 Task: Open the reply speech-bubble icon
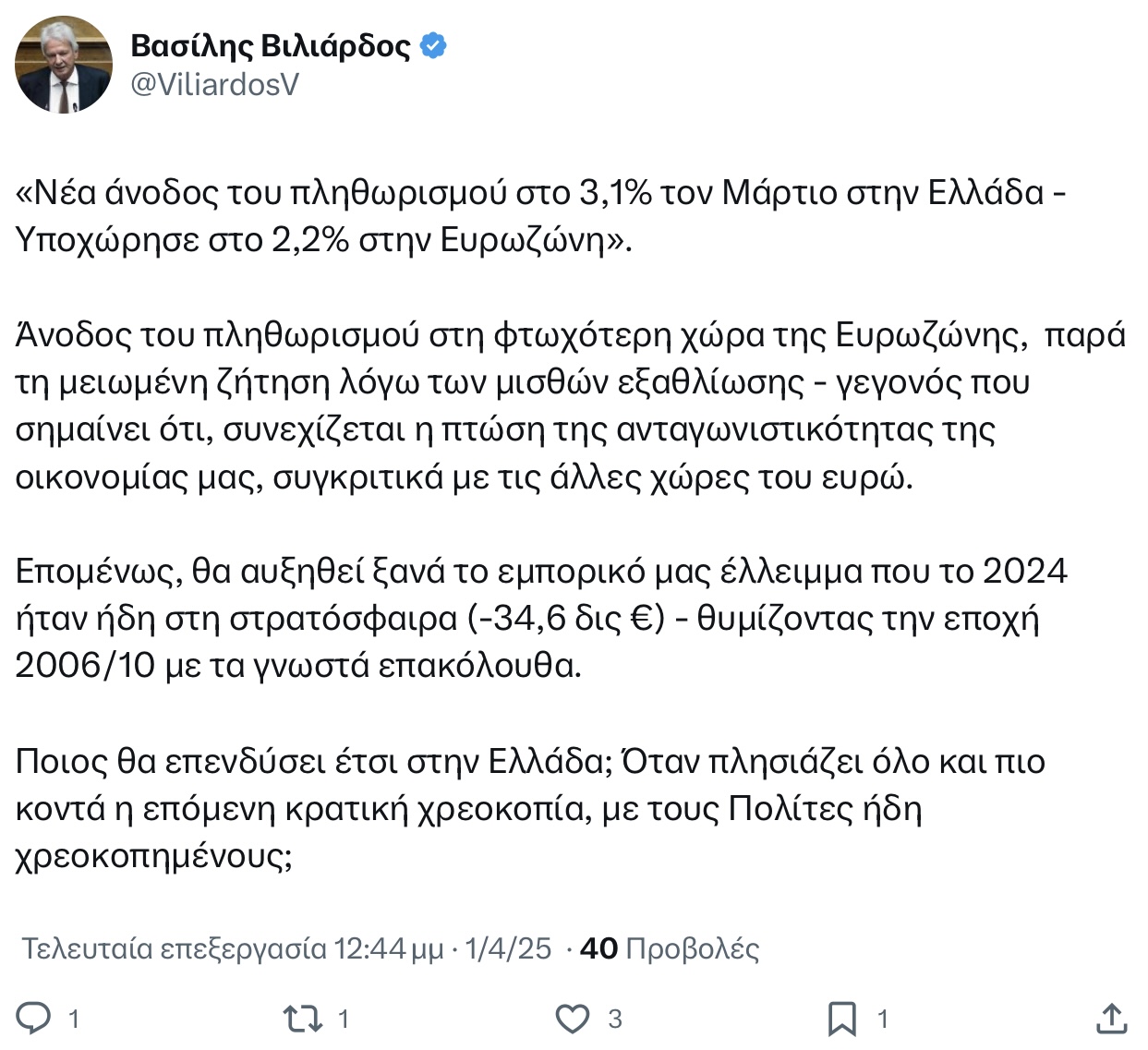coord(35,1019)
